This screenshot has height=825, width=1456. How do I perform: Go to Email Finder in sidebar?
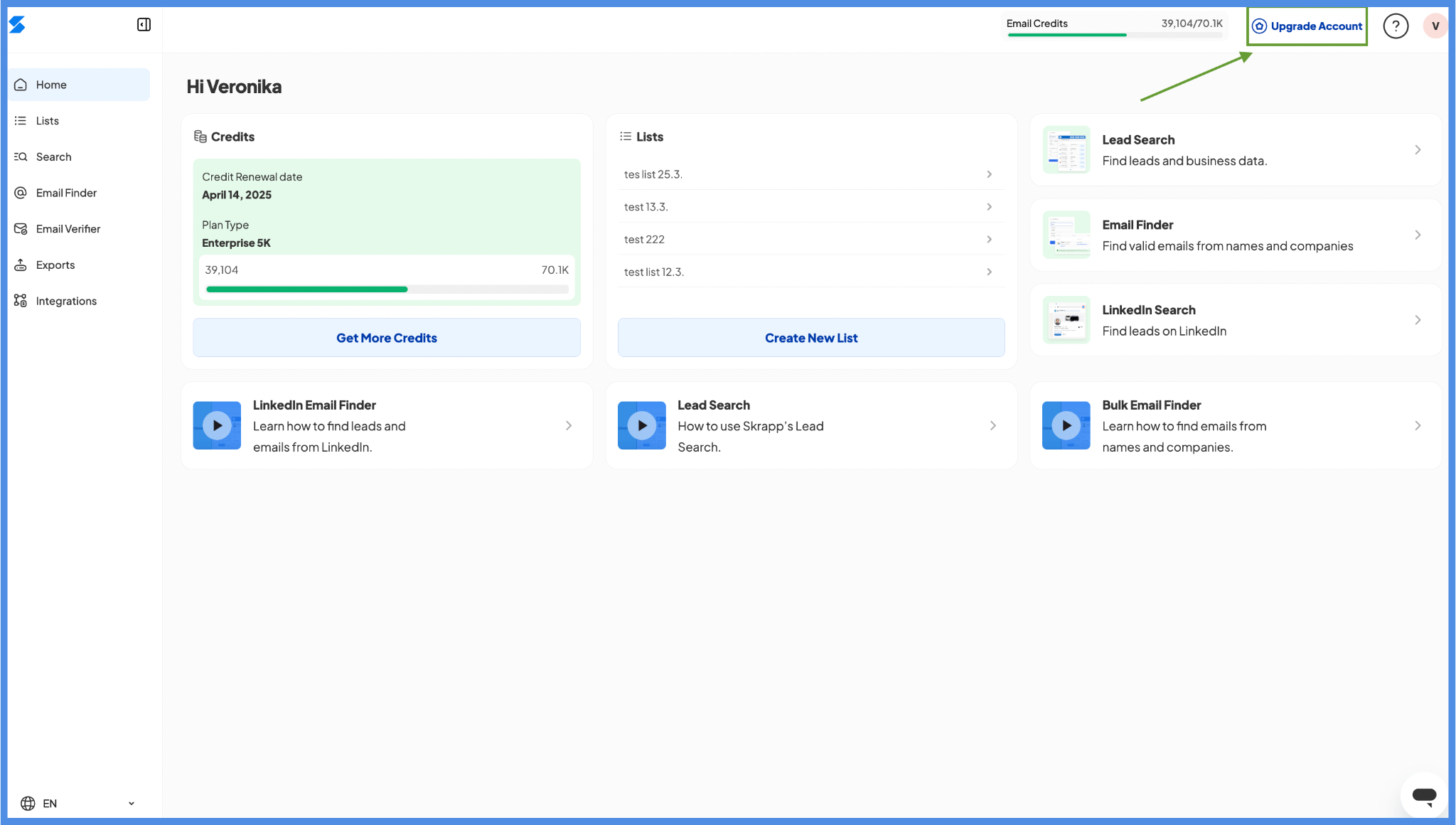[66, 193]
